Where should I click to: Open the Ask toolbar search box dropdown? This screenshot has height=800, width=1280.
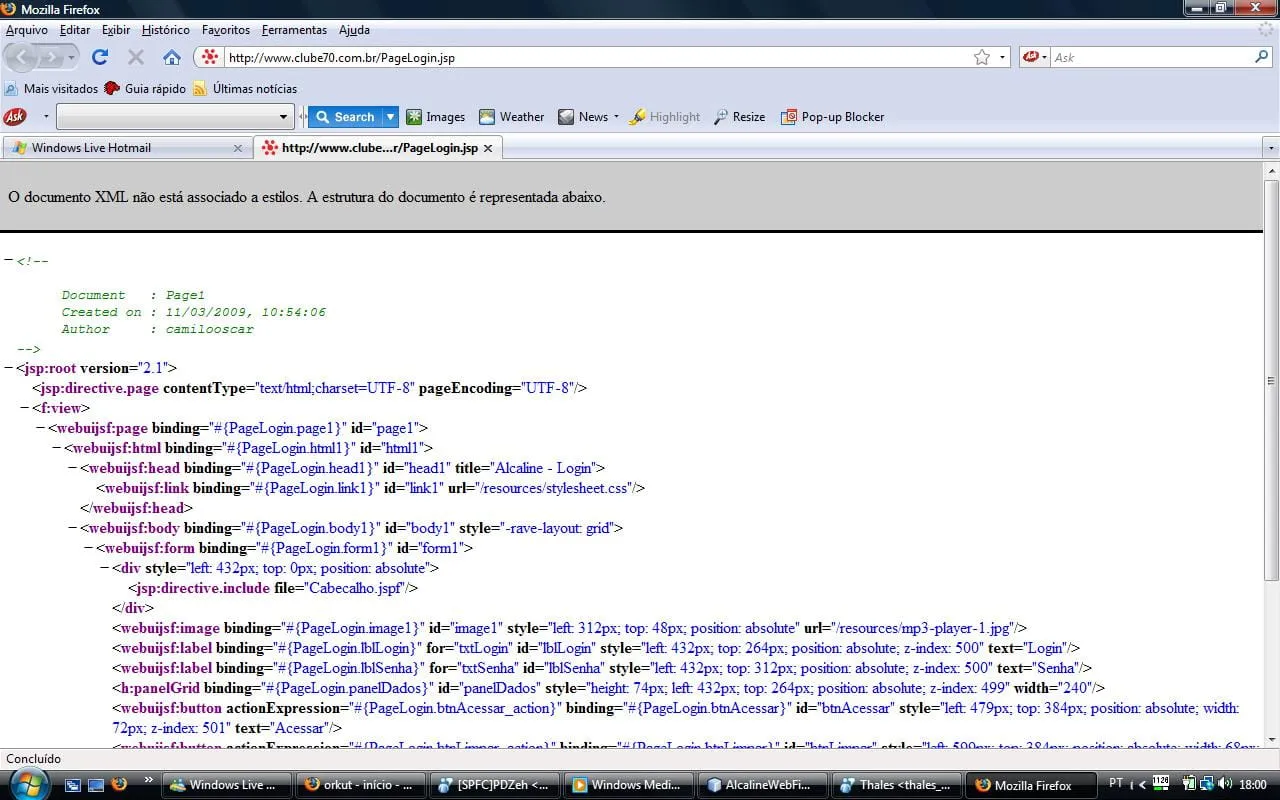[283, 117]
